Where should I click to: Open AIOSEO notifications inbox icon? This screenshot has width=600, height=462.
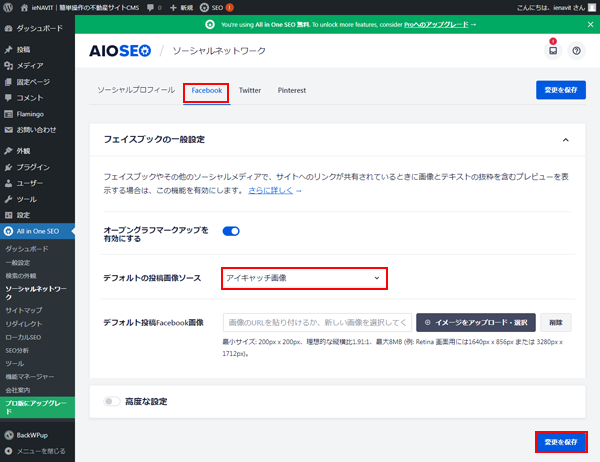[x=553, y=51]
